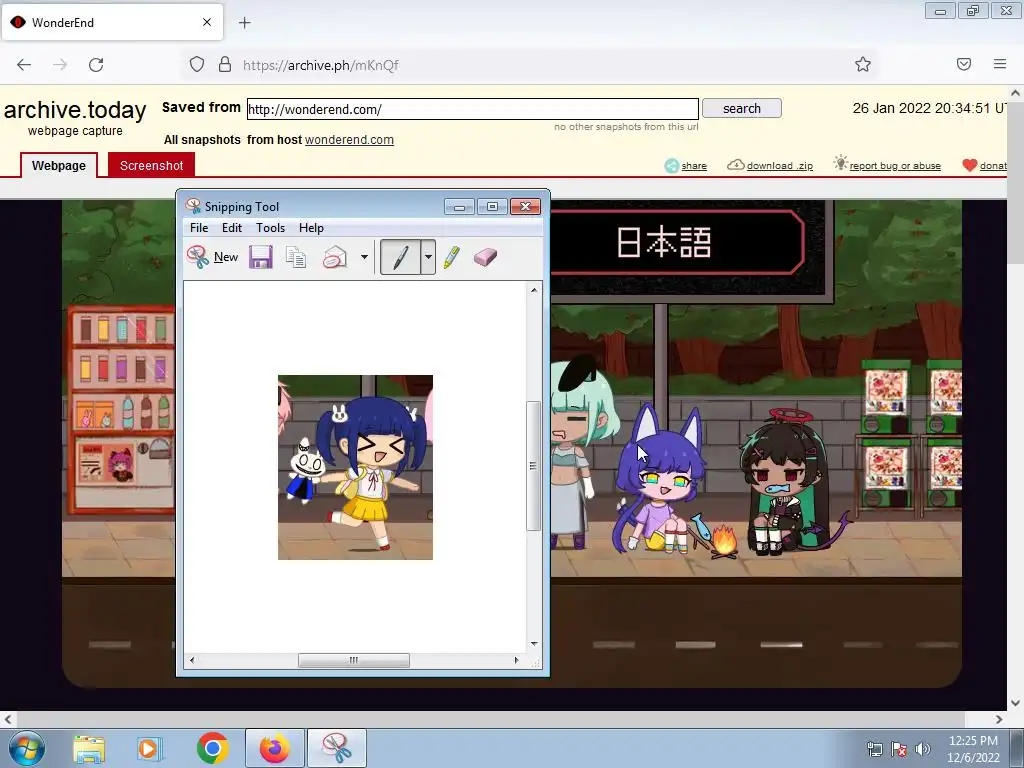Screen dimensions: 1024x768
Task: Open Google Chrome from taskbar
Action: (212, 748)
